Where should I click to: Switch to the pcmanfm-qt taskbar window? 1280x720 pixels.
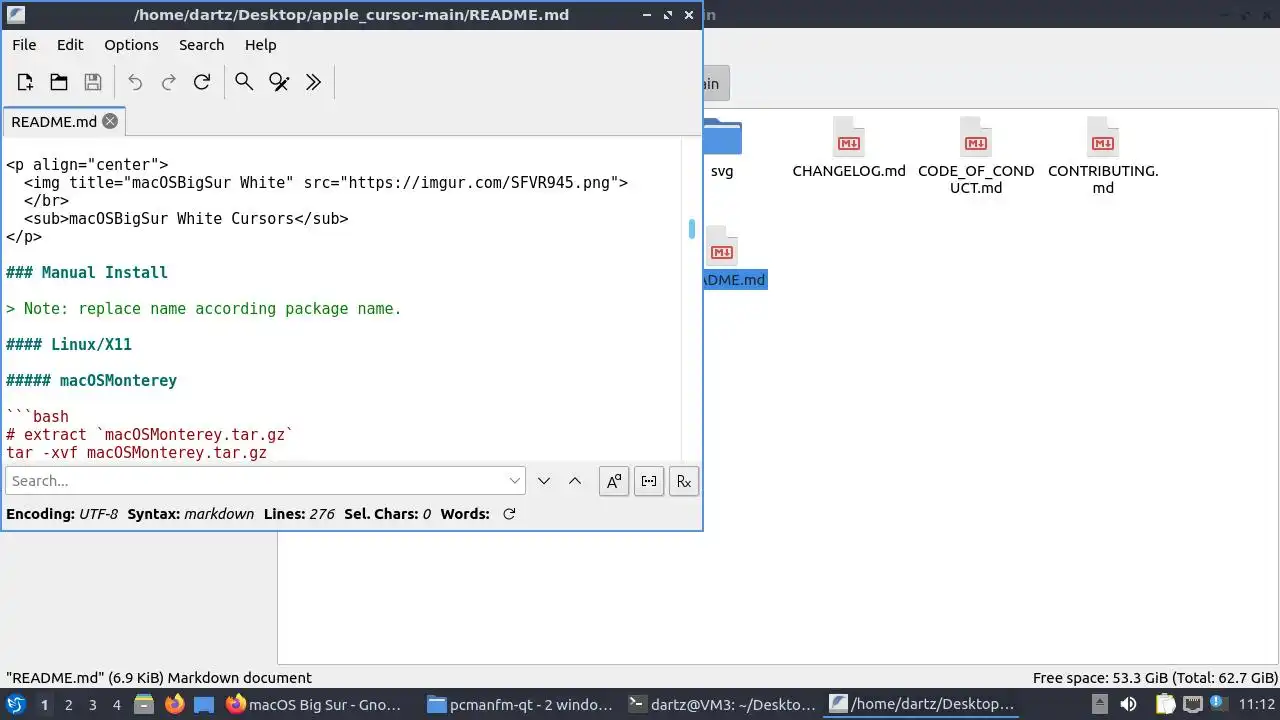pos(520,704)
